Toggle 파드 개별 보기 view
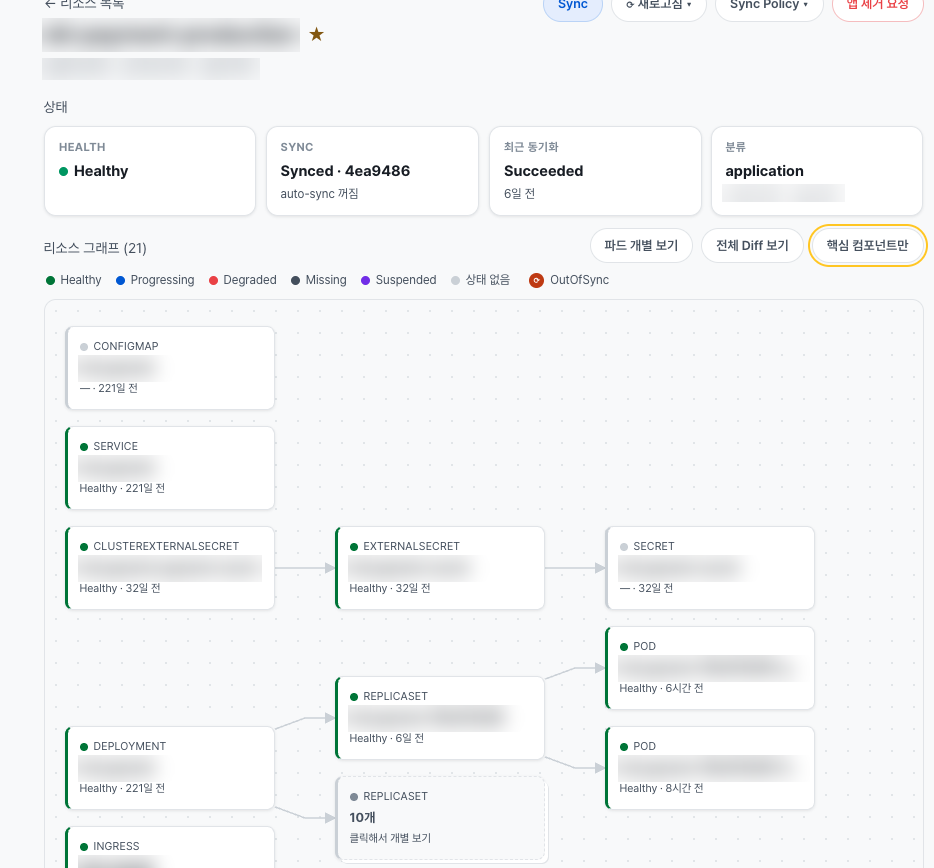The height and width of the screenshot is (868, 934). [641, 245]
